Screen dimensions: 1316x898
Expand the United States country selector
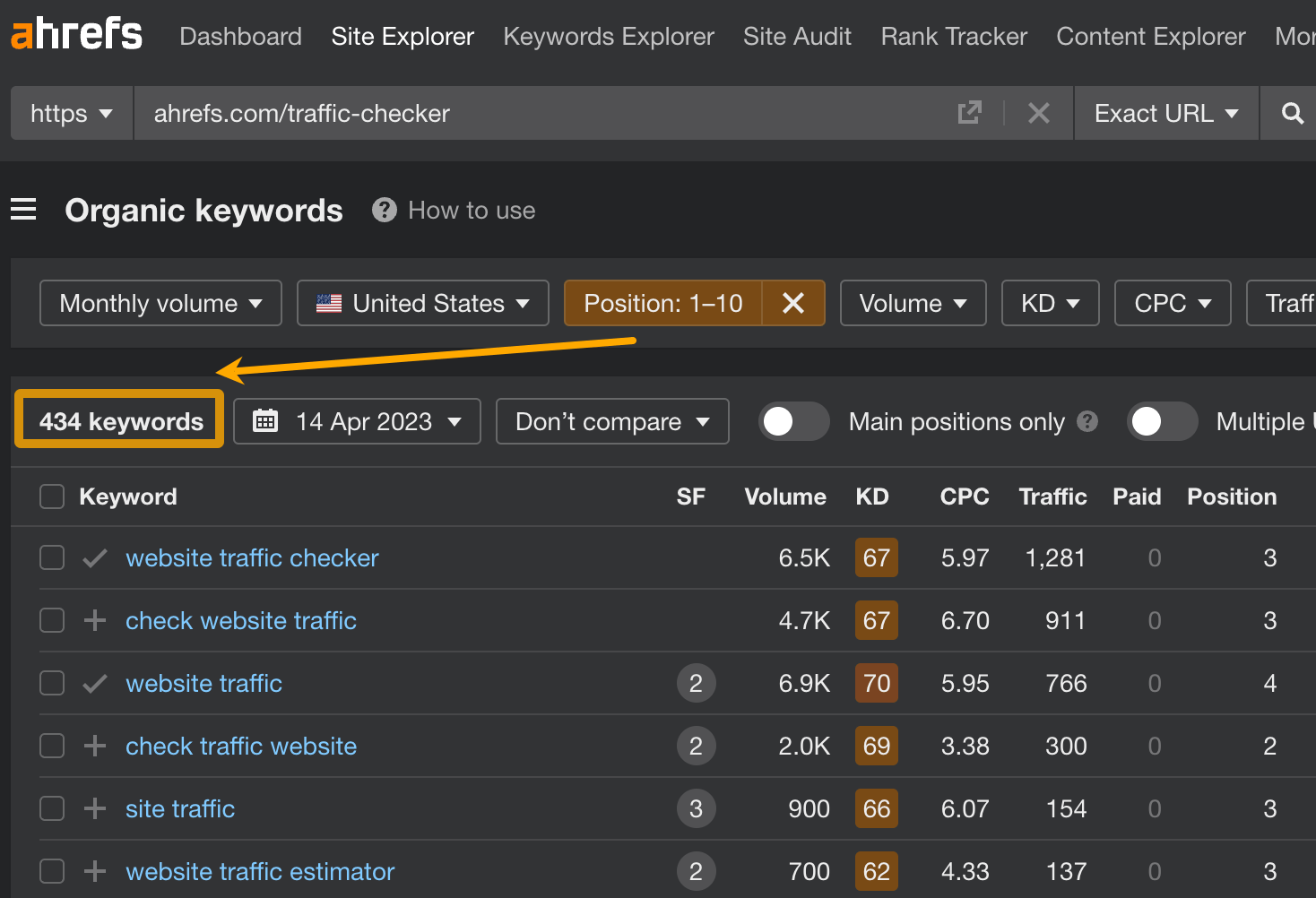[422, 303]
